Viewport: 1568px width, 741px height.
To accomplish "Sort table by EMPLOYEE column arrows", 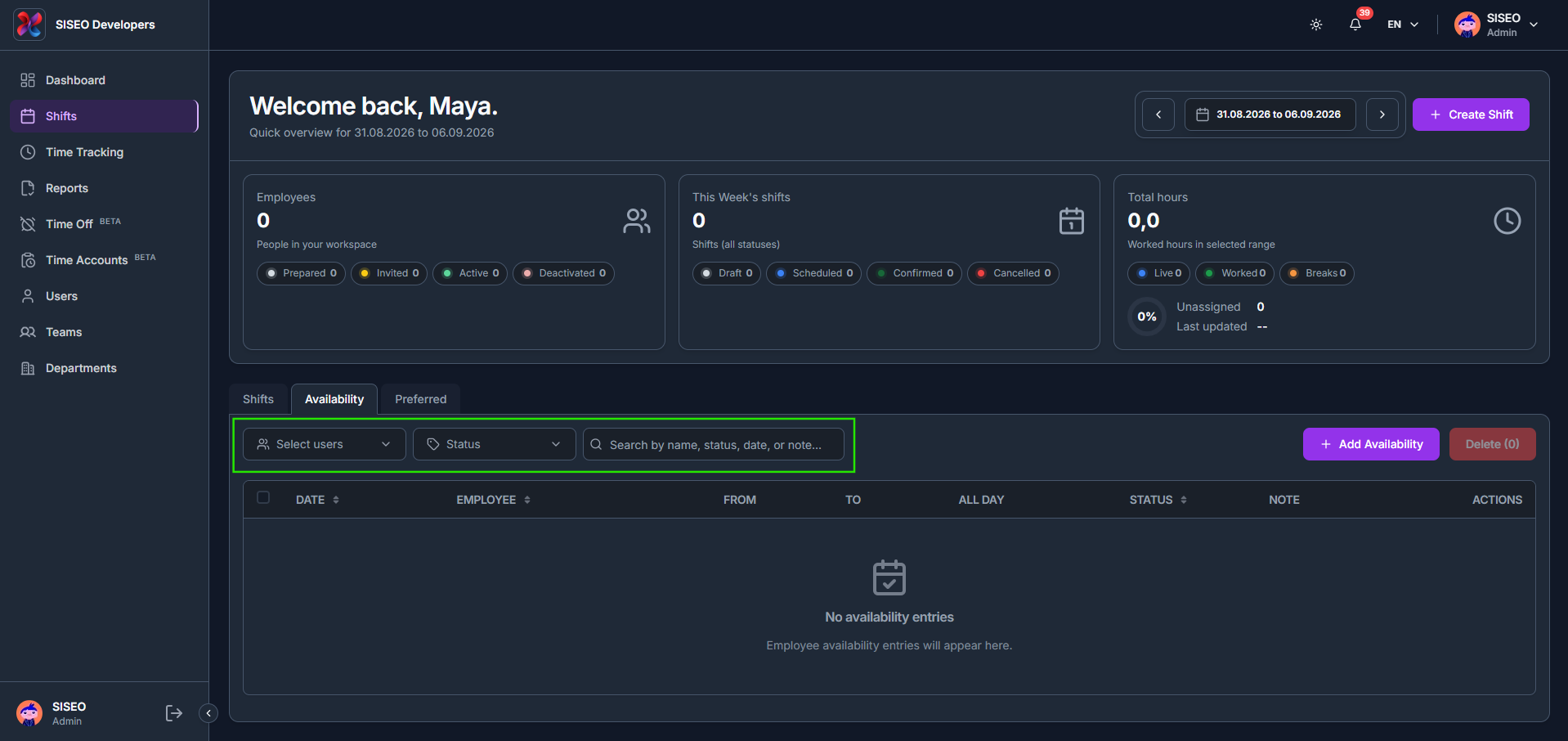I will [x=527, y=500].
